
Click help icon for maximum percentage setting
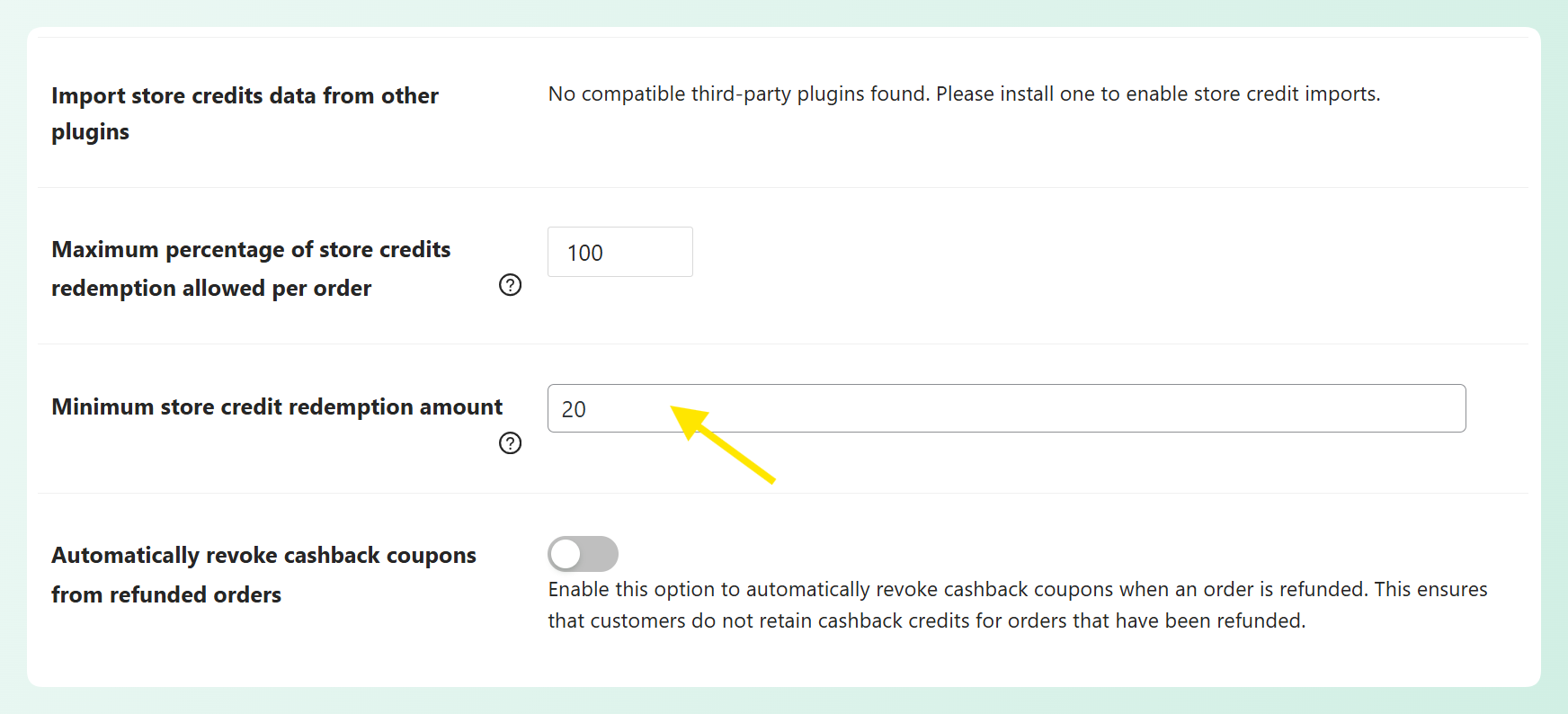click(510, 285)
